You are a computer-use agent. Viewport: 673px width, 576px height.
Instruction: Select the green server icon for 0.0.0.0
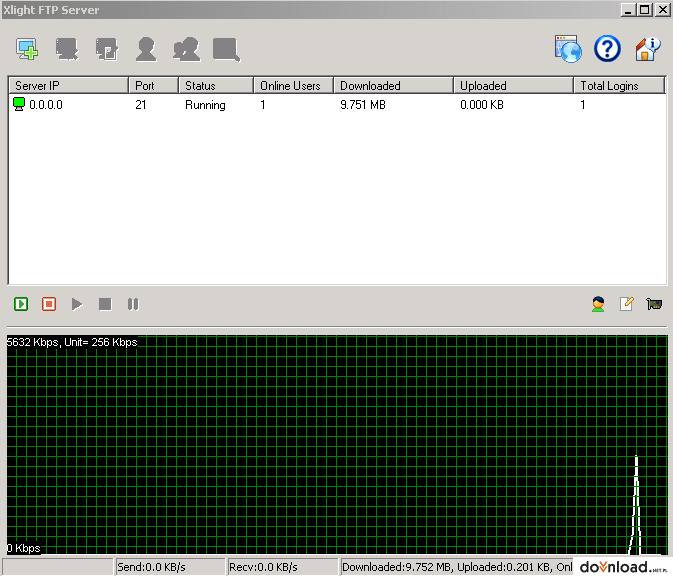(x=19, y=104)
